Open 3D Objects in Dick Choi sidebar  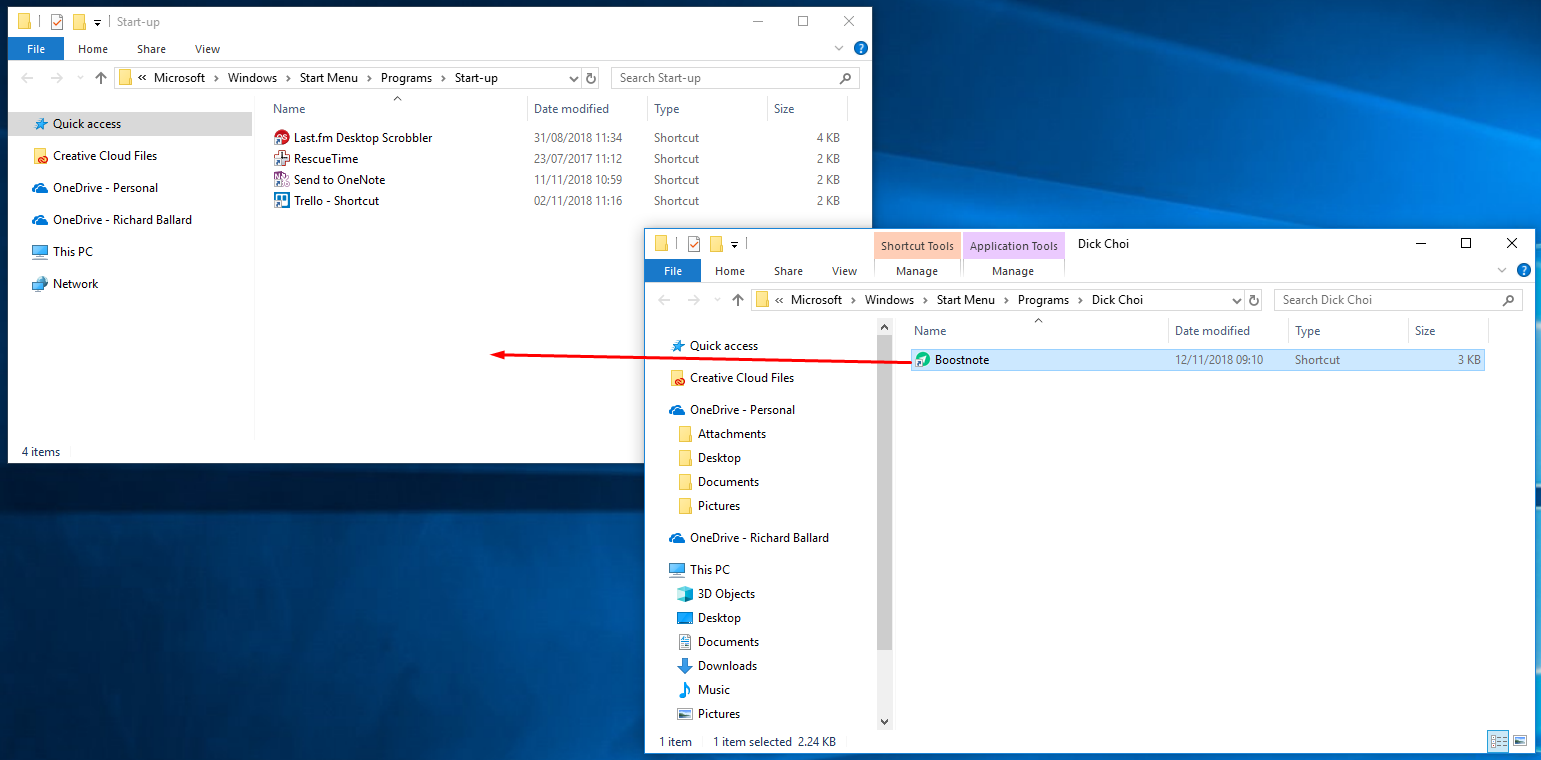click(x=726, y=594)
